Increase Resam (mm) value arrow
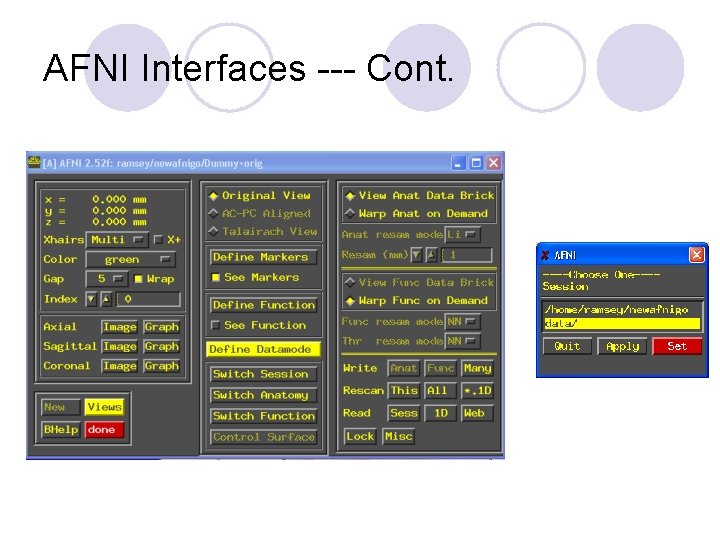Screen dimensions: 720x540 coord(431,255)
